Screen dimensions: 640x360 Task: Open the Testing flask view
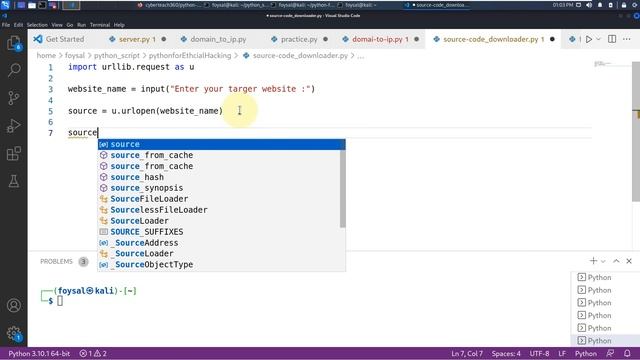click(13, 181)
